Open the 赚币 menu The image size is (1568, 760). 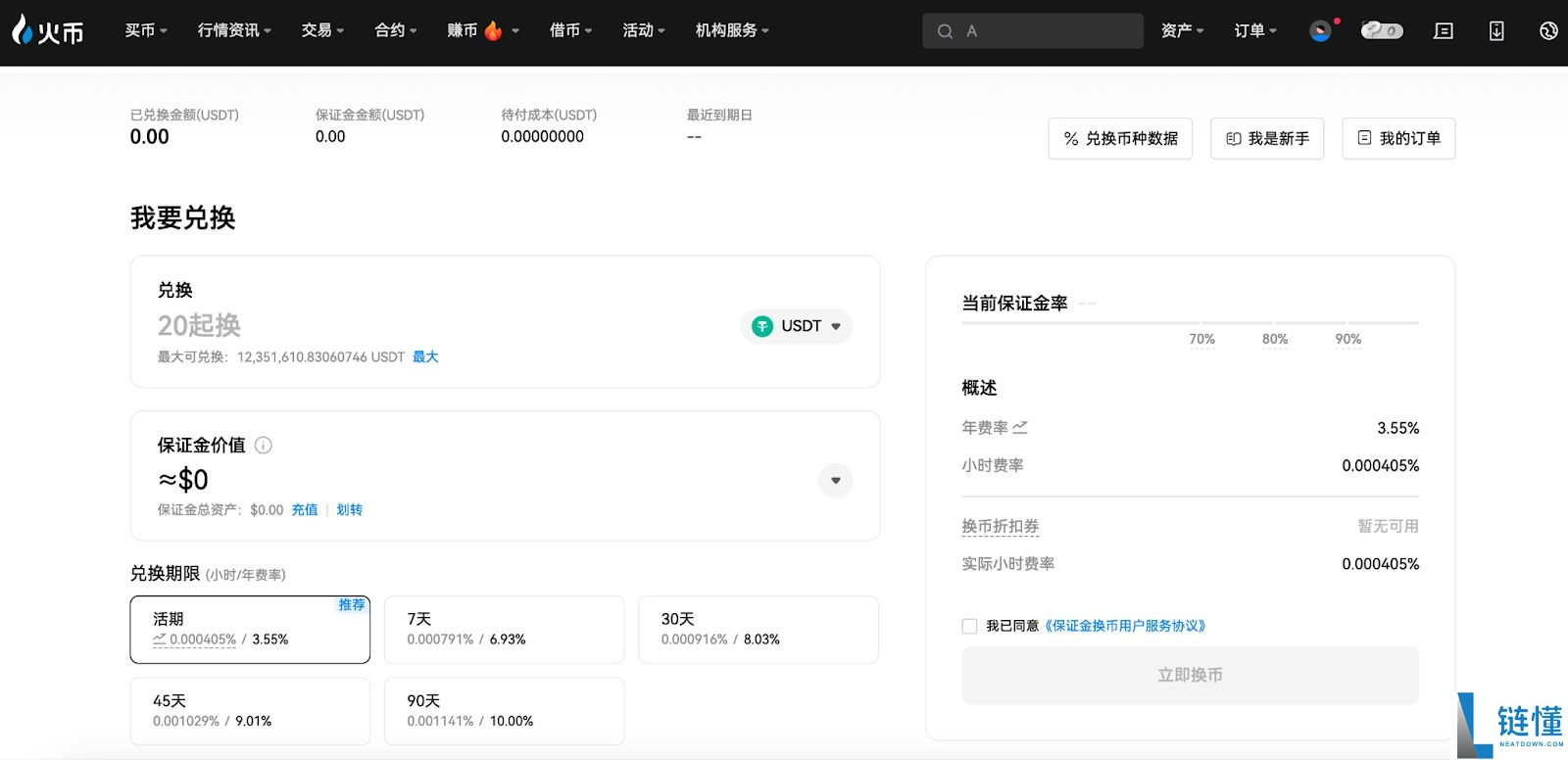(x=483, y=30)
